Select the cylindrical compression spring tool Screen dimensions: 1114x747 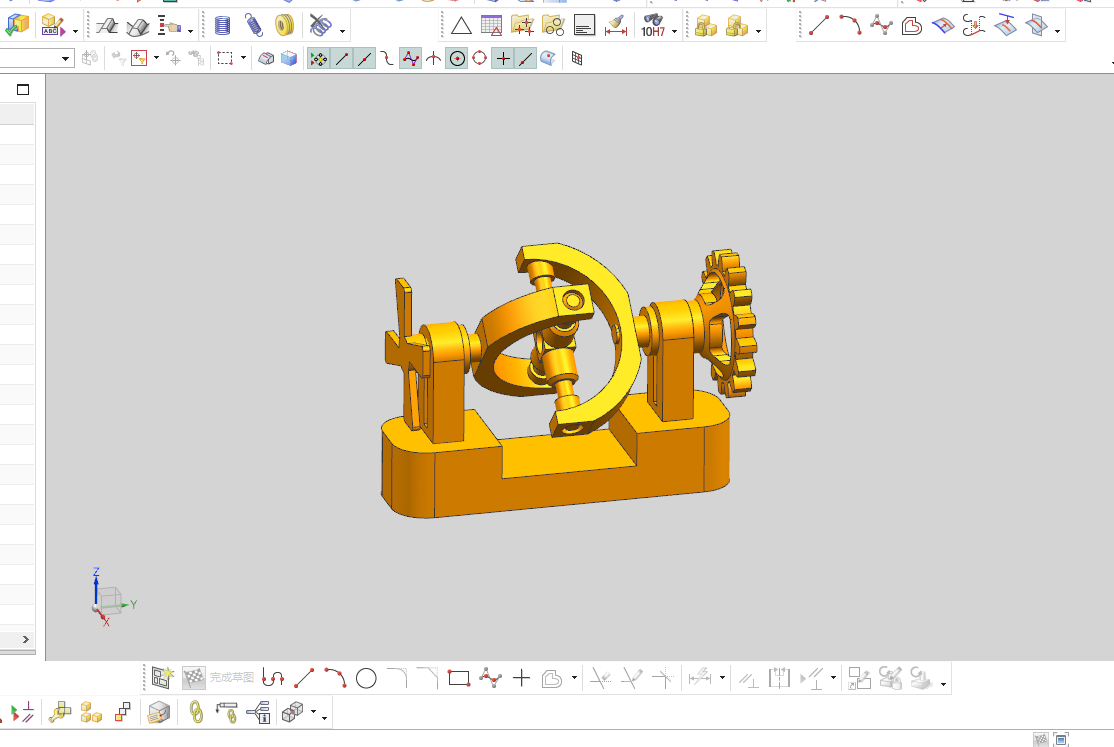click(x=222, y=26)
